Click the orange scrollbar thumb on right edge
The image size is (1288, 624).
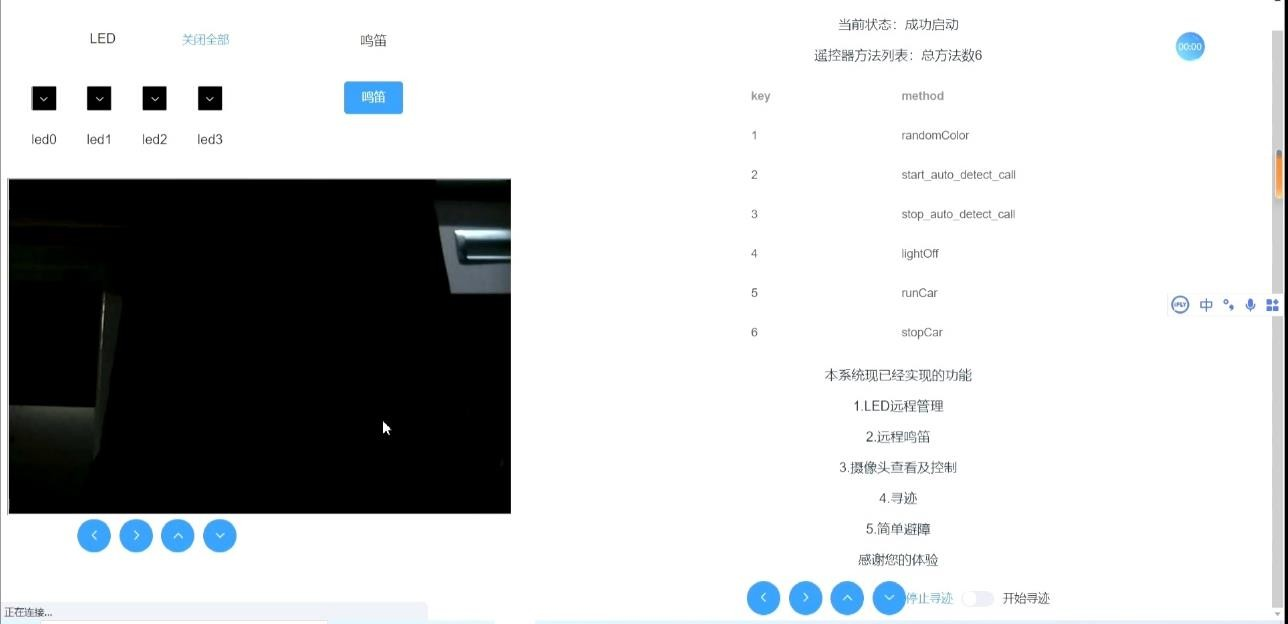tap(1279, 174)
